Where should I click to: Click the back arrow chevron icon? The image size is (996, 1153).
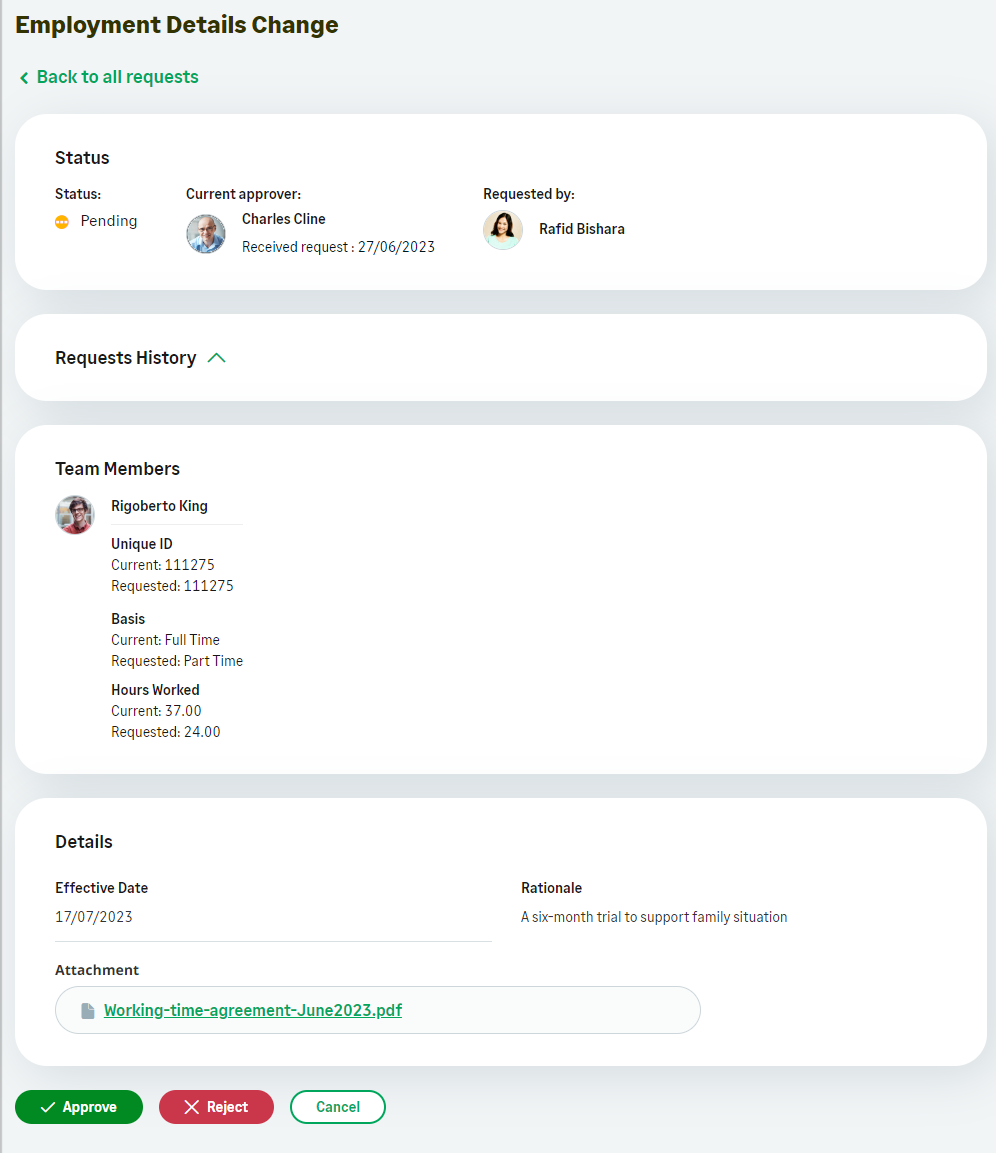point(24,78)
